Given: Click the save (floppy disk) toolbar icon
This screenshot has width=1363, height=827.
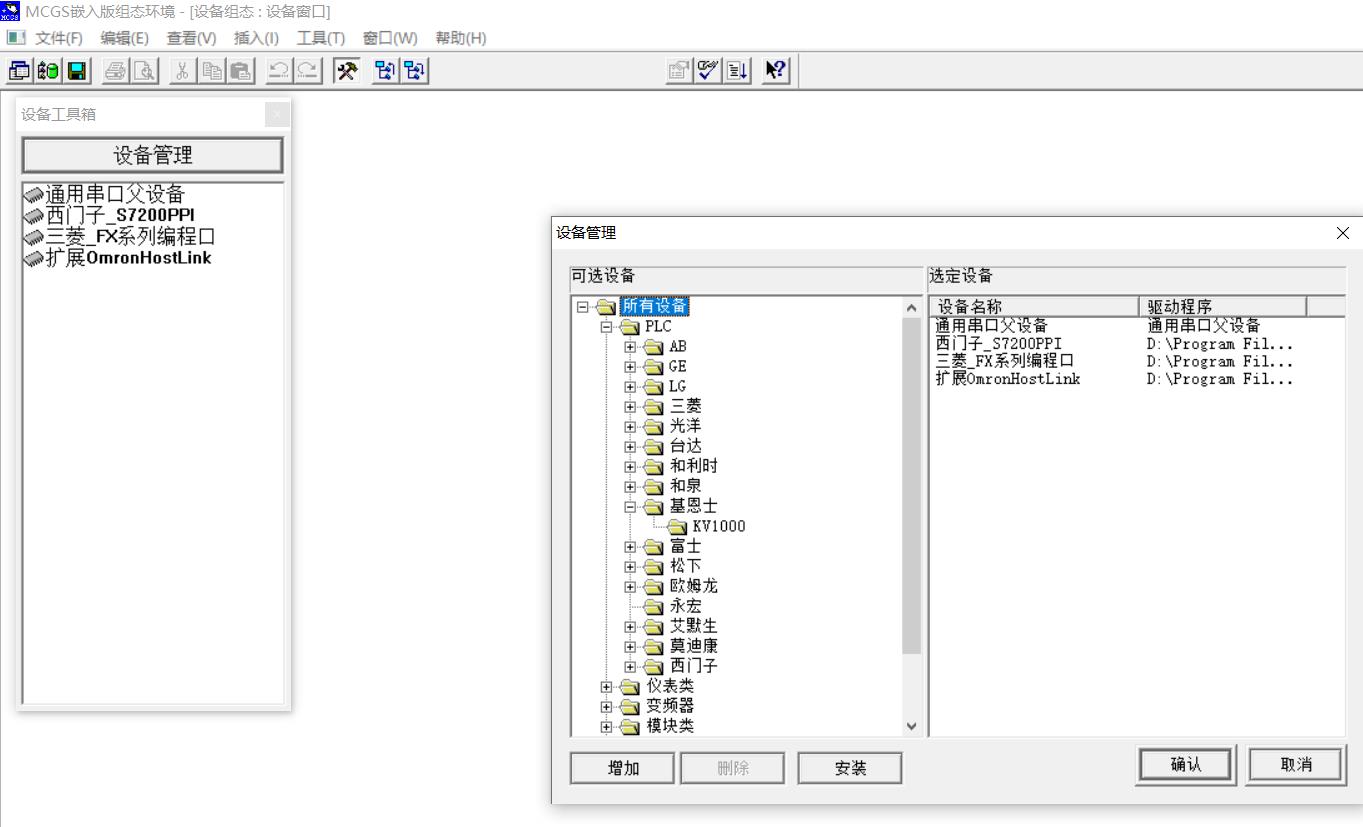Looking at the screenshot, I should [77, 71].
